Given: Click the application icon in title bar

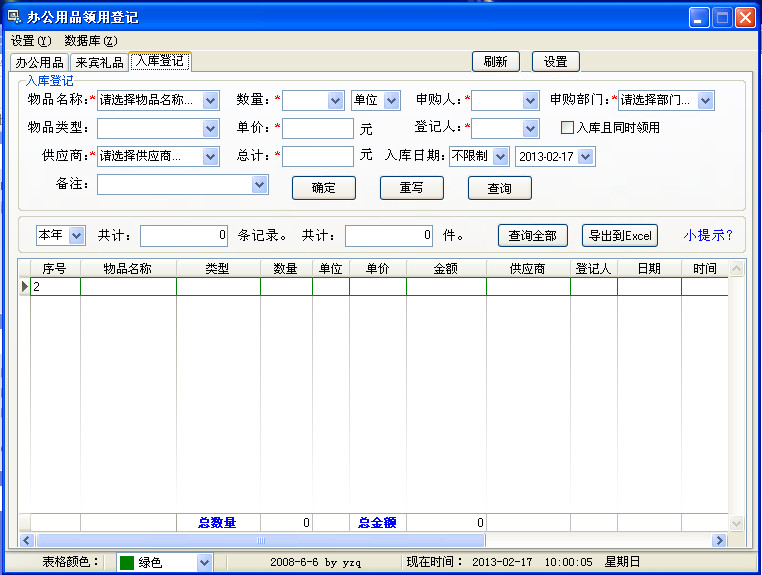Looking at the screenshot, I should click(14, 17).
